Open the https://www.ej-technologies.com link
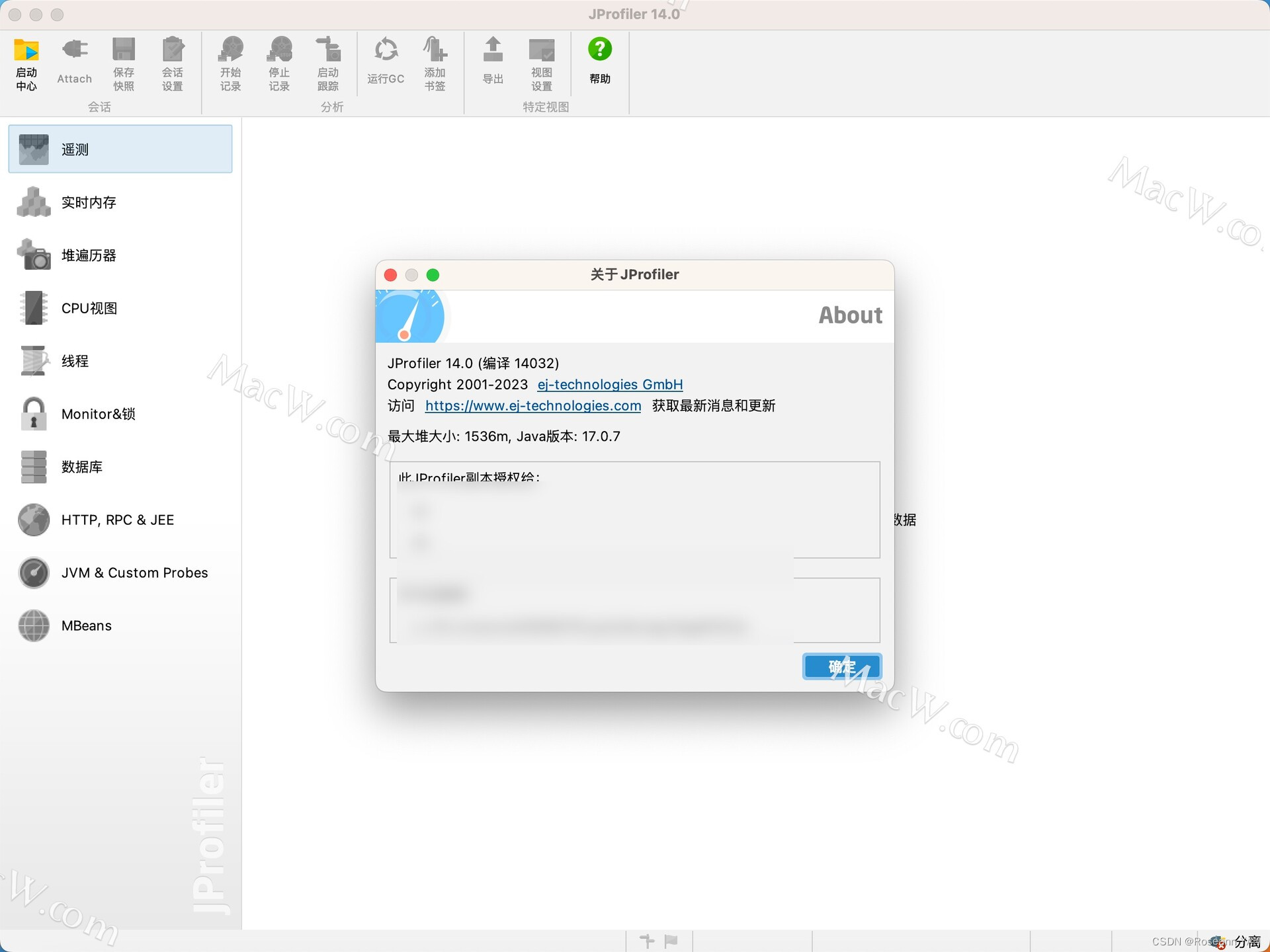 [533, 406]
